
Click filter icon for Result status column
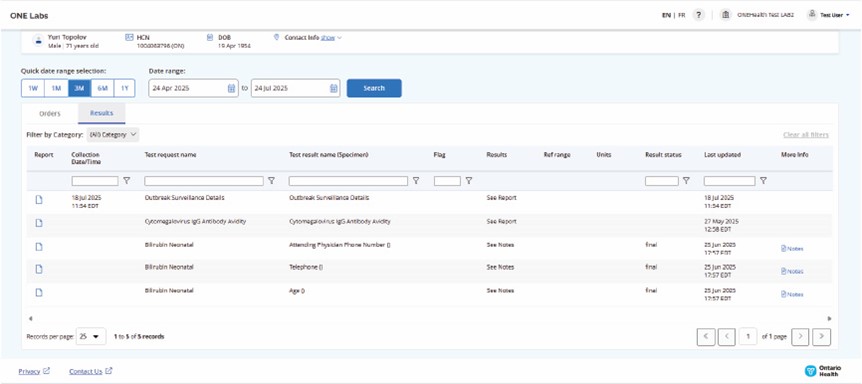686,181
